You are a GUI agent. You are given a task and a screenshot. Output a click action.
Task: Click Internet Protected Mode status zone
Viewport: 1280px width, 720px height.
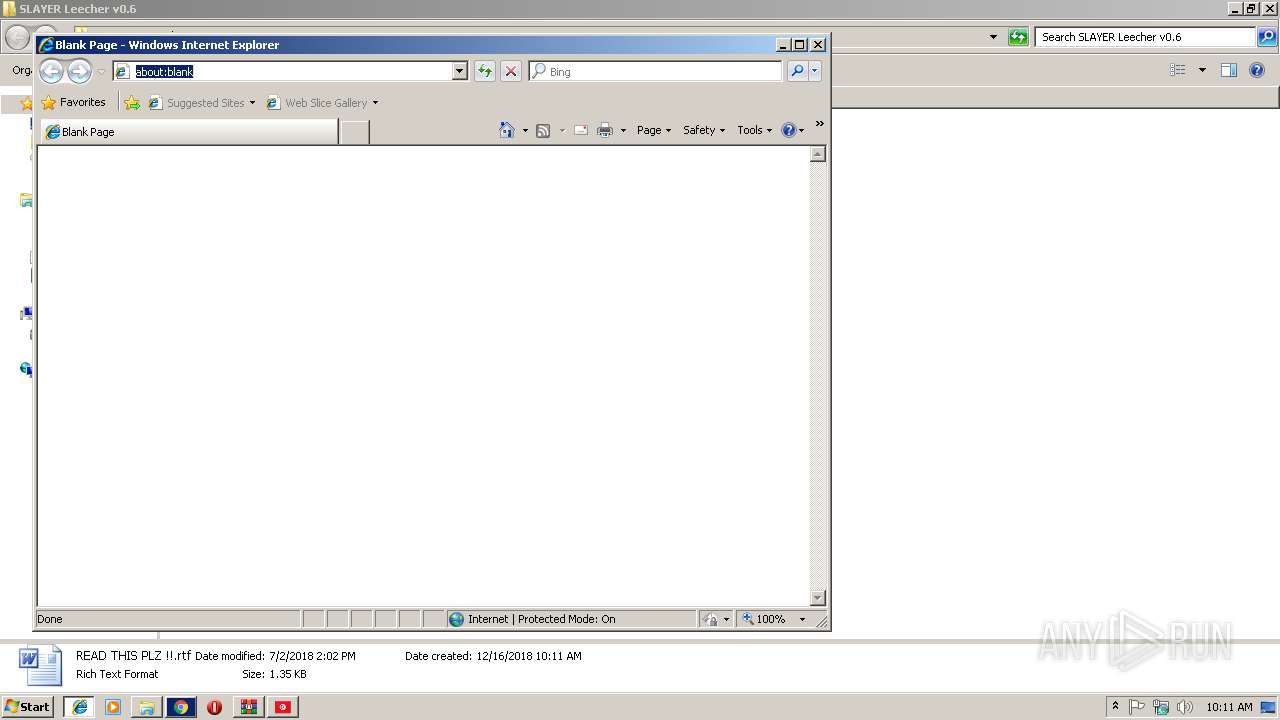(571, 619)
